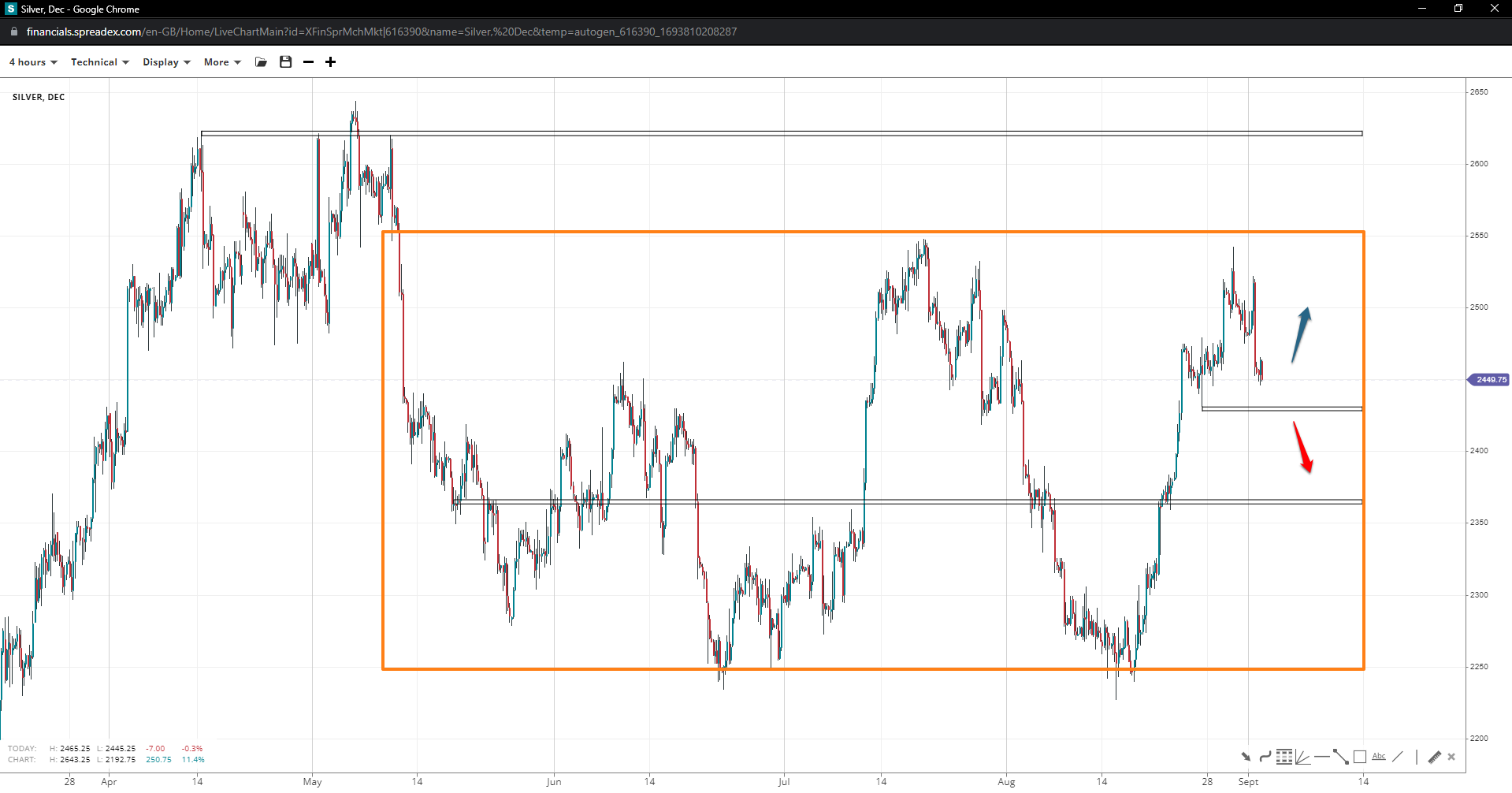Viewport: 1512px width, 793px height.
Task: Open the Display options dropdown
Action: (x=166, y=62)
